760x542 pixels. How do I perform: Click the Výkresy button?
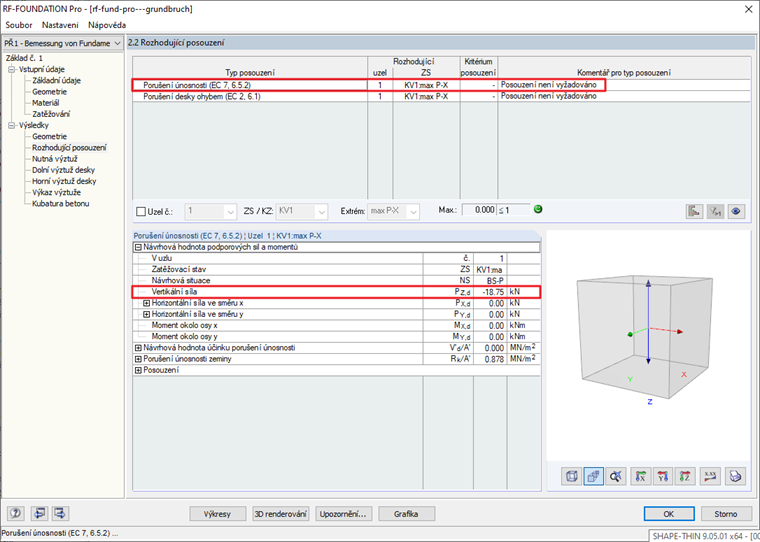tap(218, 514)
